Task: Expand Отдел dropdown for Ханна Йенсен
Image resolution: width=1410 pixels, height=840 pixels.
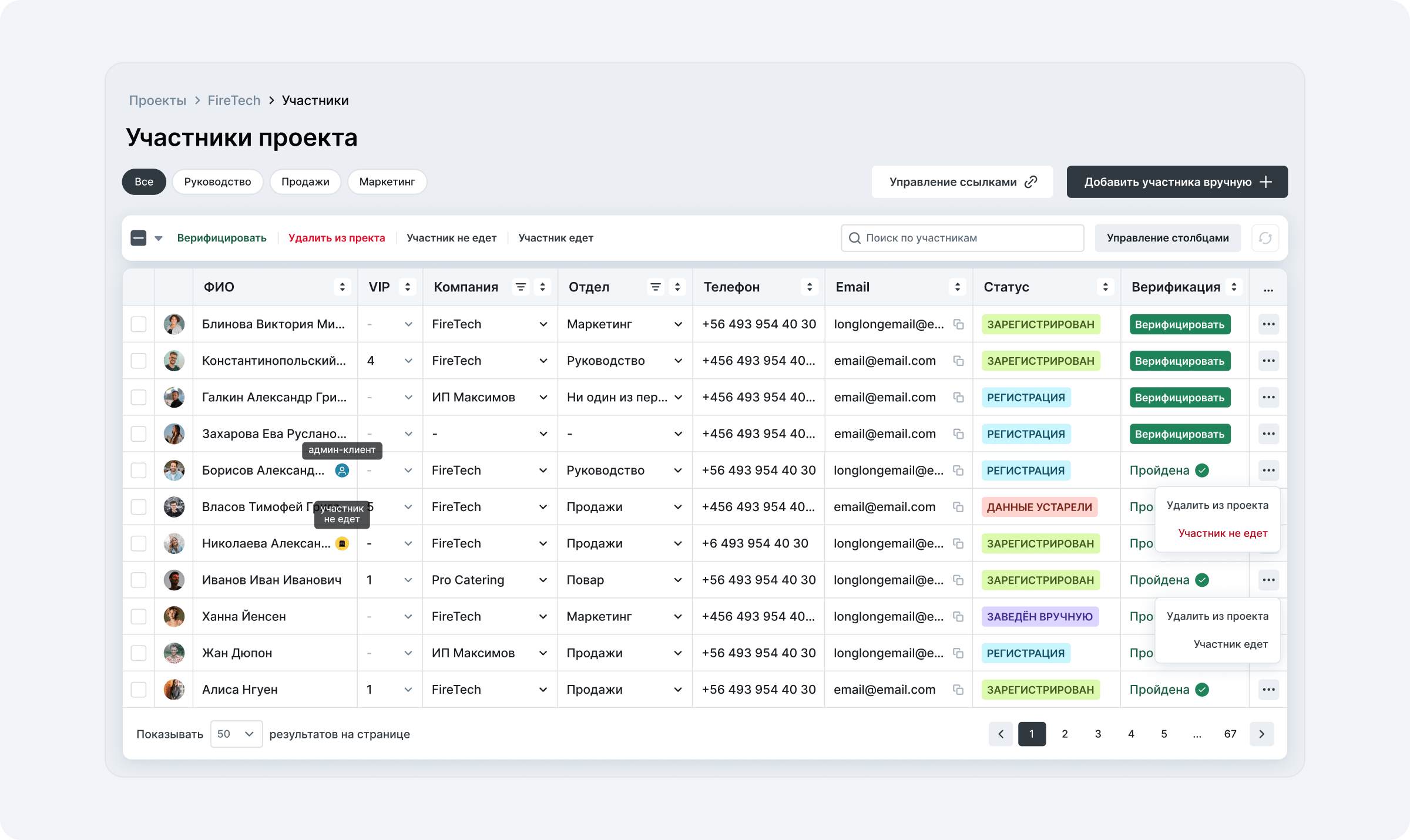Action: [x=678, y=616]
